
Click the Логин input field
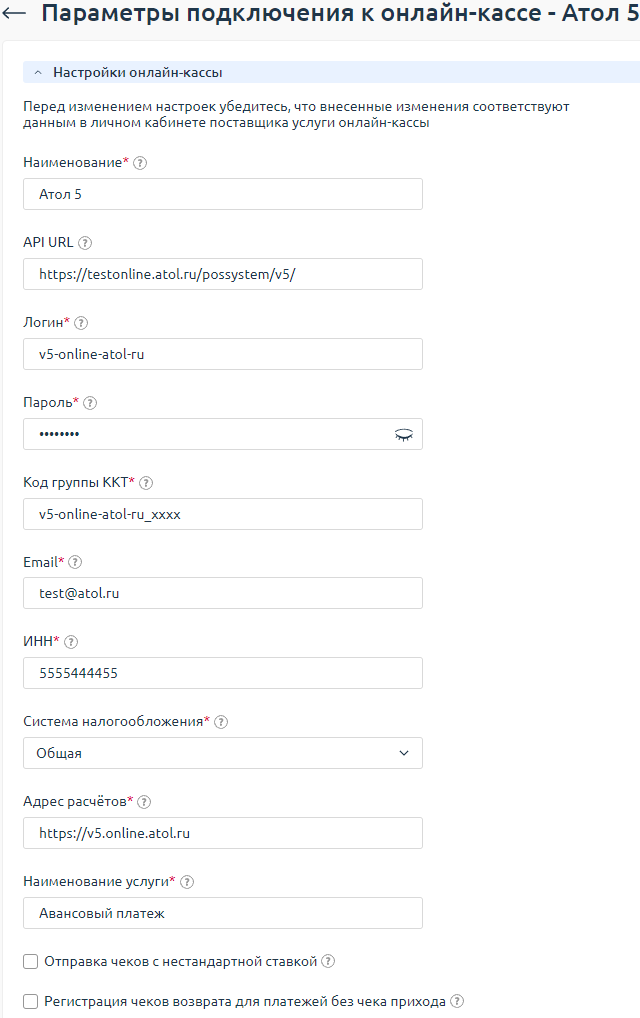tap(222, 354)
